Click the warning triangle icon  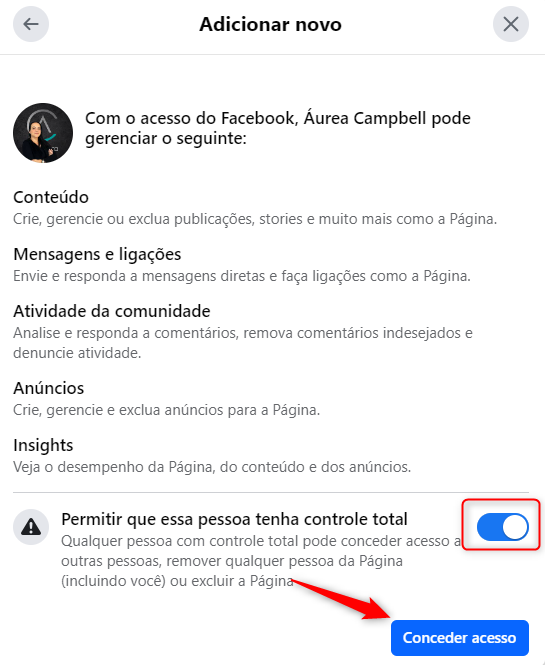click(31, 527)
